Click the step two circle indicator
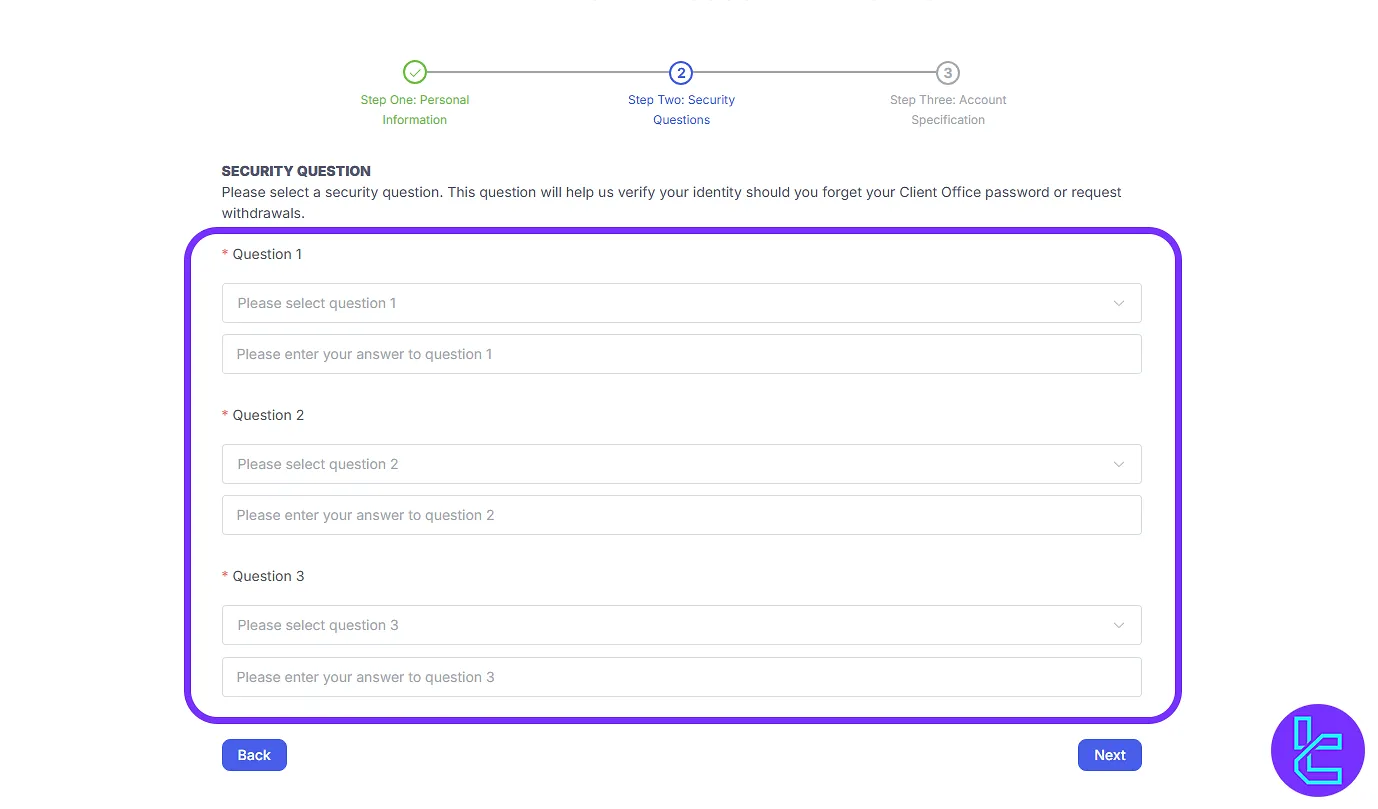Screen dimensions: 1378x809 (681, 72)
